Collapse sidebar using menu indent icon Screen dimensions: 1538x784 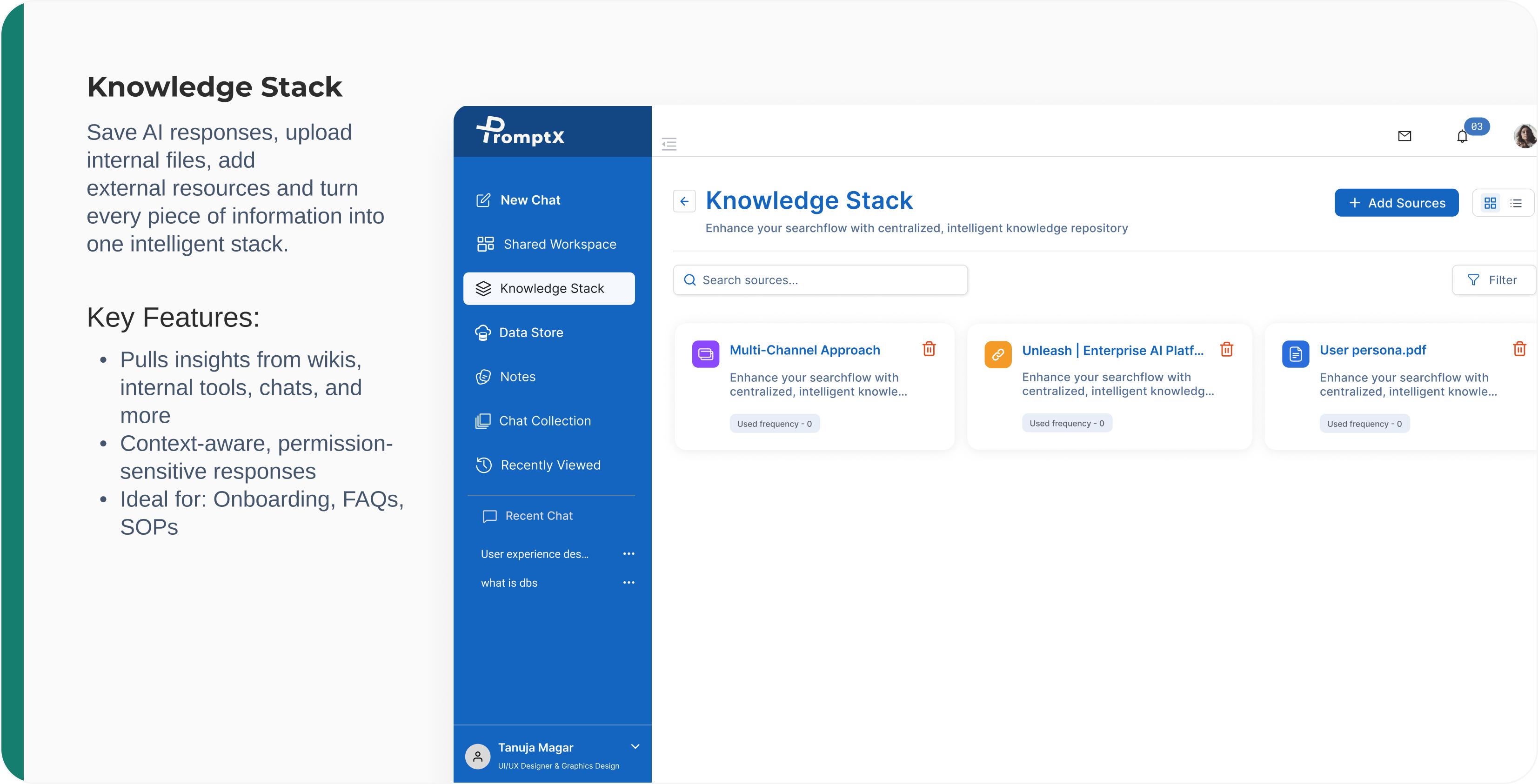click(669, 144)
